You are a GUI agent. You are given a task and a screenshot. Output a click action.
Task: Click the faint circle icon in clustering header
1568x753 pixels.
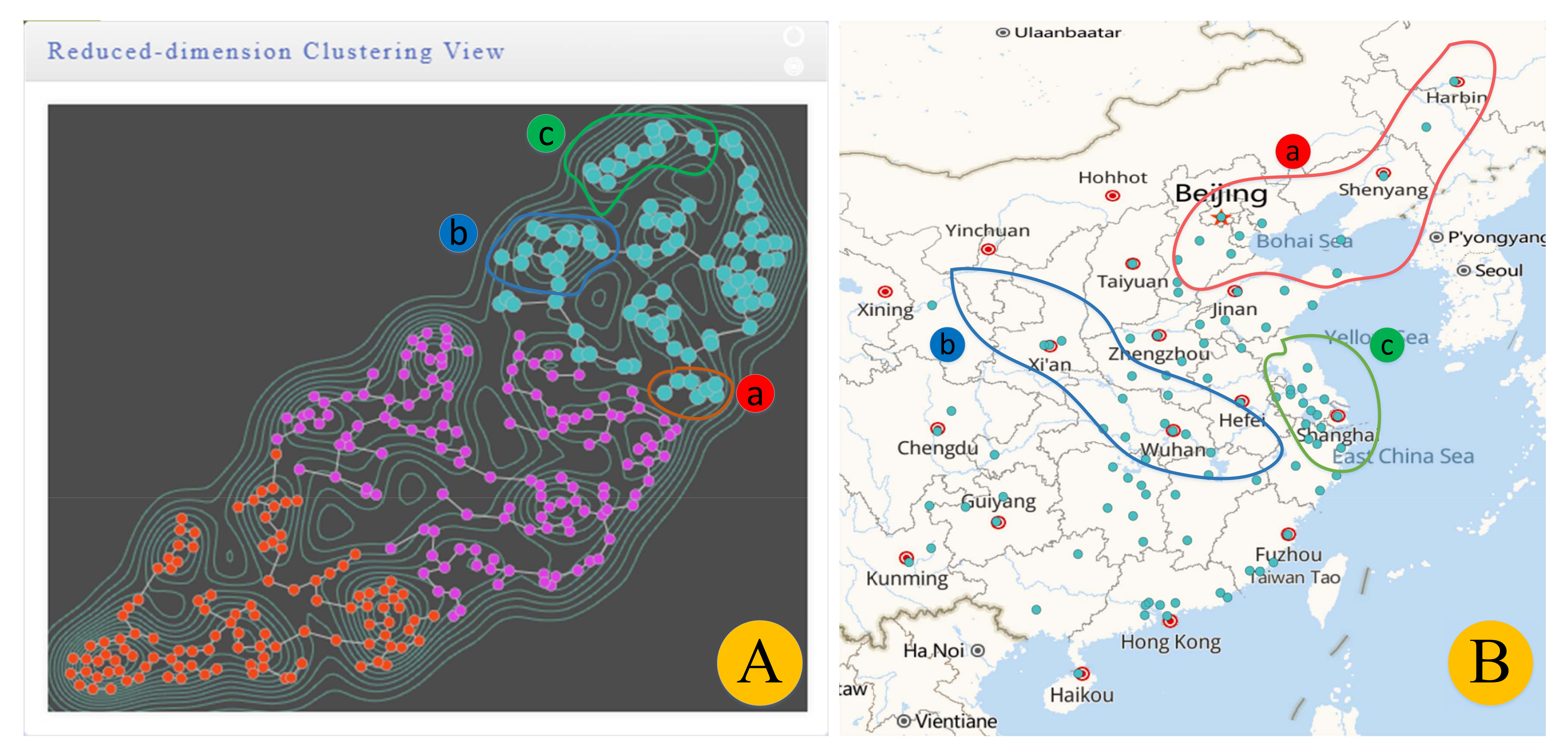pos(793,37)
